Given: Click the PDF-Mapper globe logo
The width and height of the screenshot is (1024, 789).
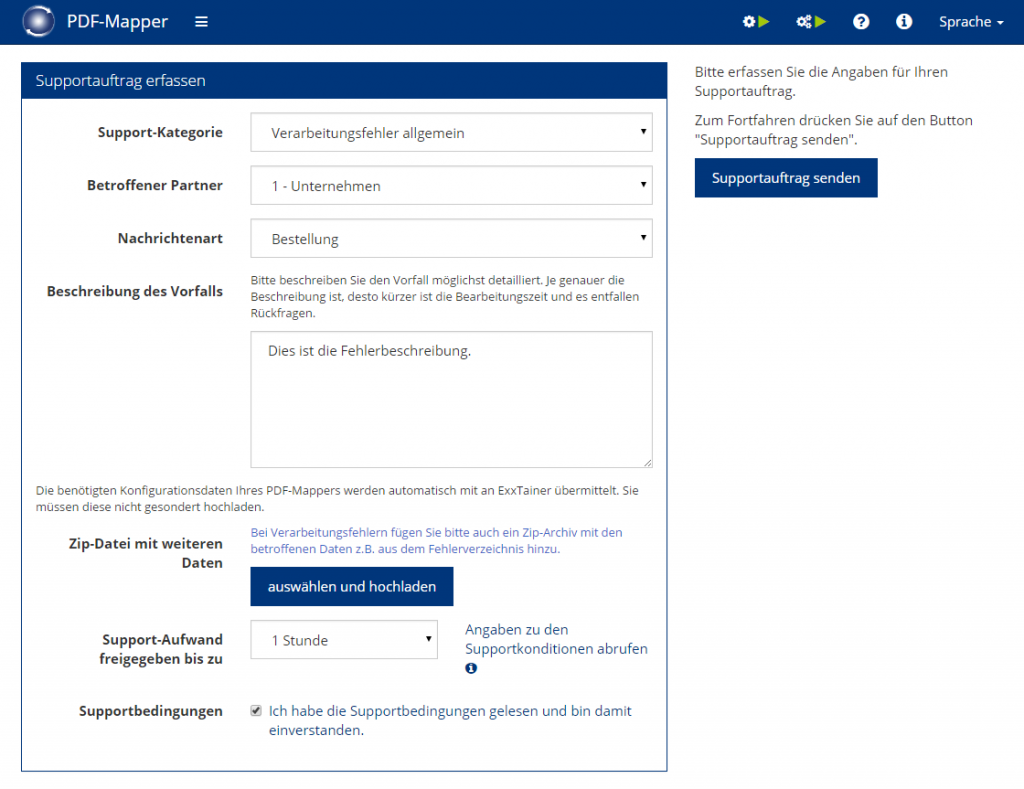Looking at the screenshot, I should point(39,21).
